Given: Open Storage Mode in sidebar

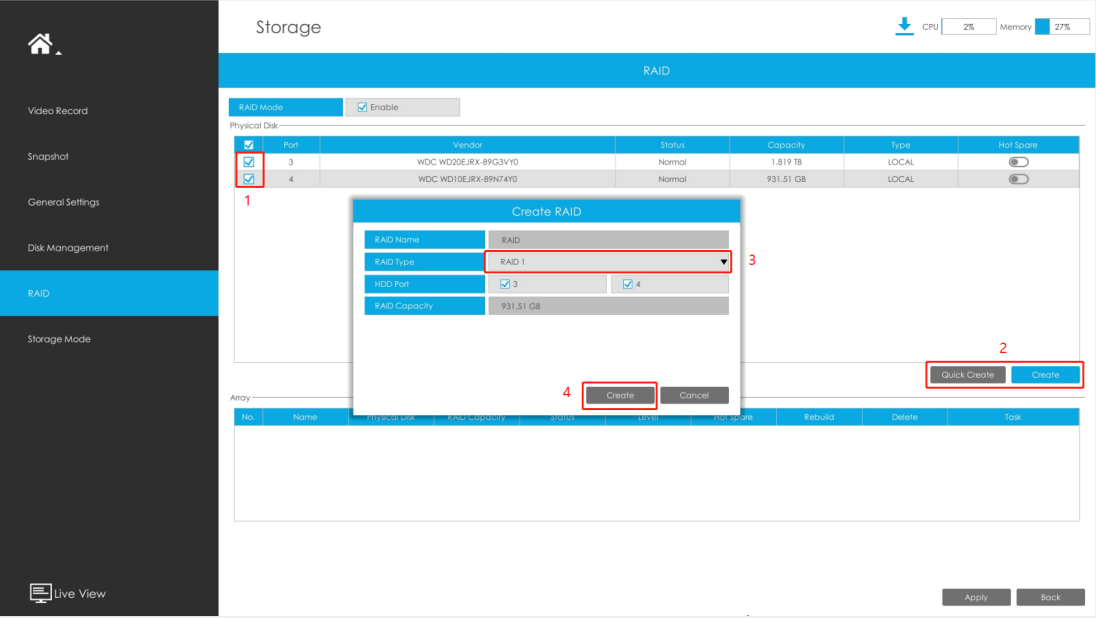Looking at the screenshot, I should [x=59, y=339].
